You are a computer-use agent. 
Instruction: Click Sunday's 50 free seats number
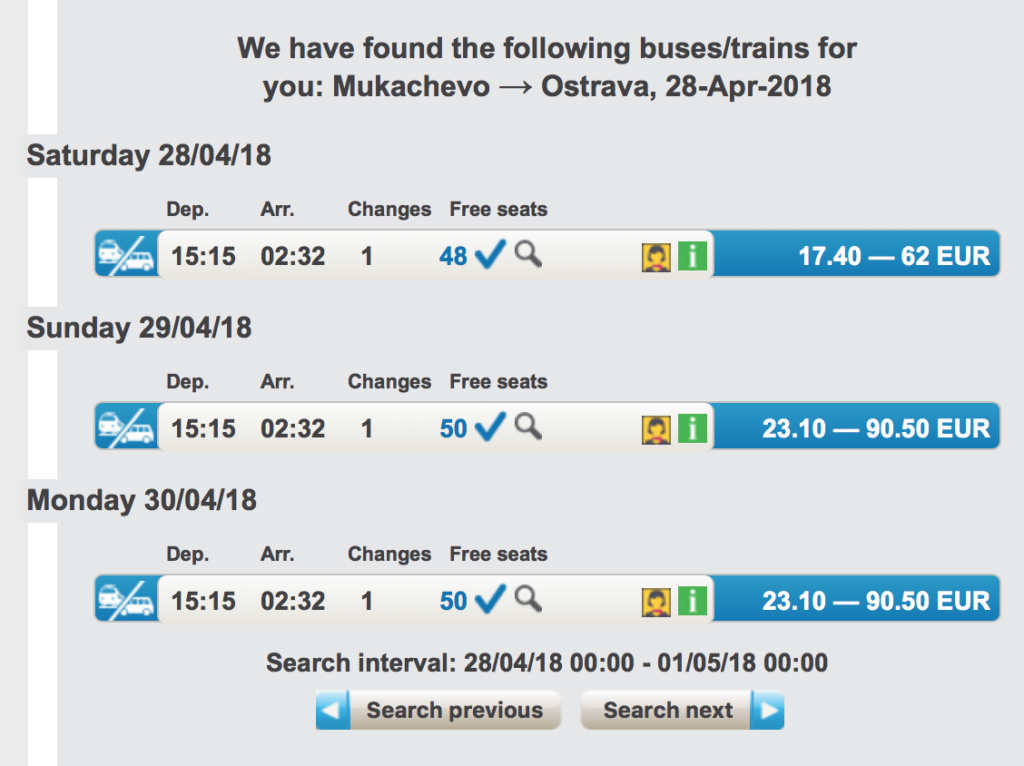(453, 429)
